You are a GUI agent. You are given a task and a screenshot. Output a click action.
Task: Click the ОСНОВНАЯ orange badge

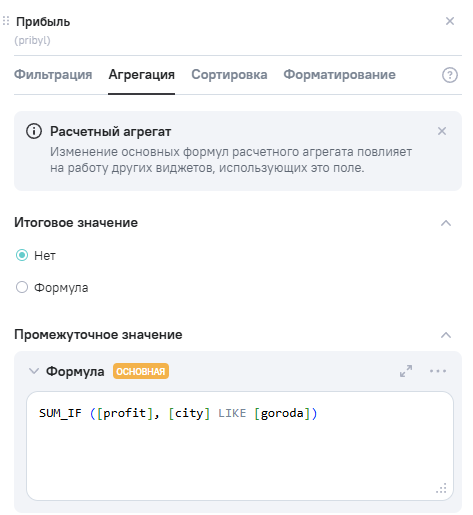click(141, 371)
